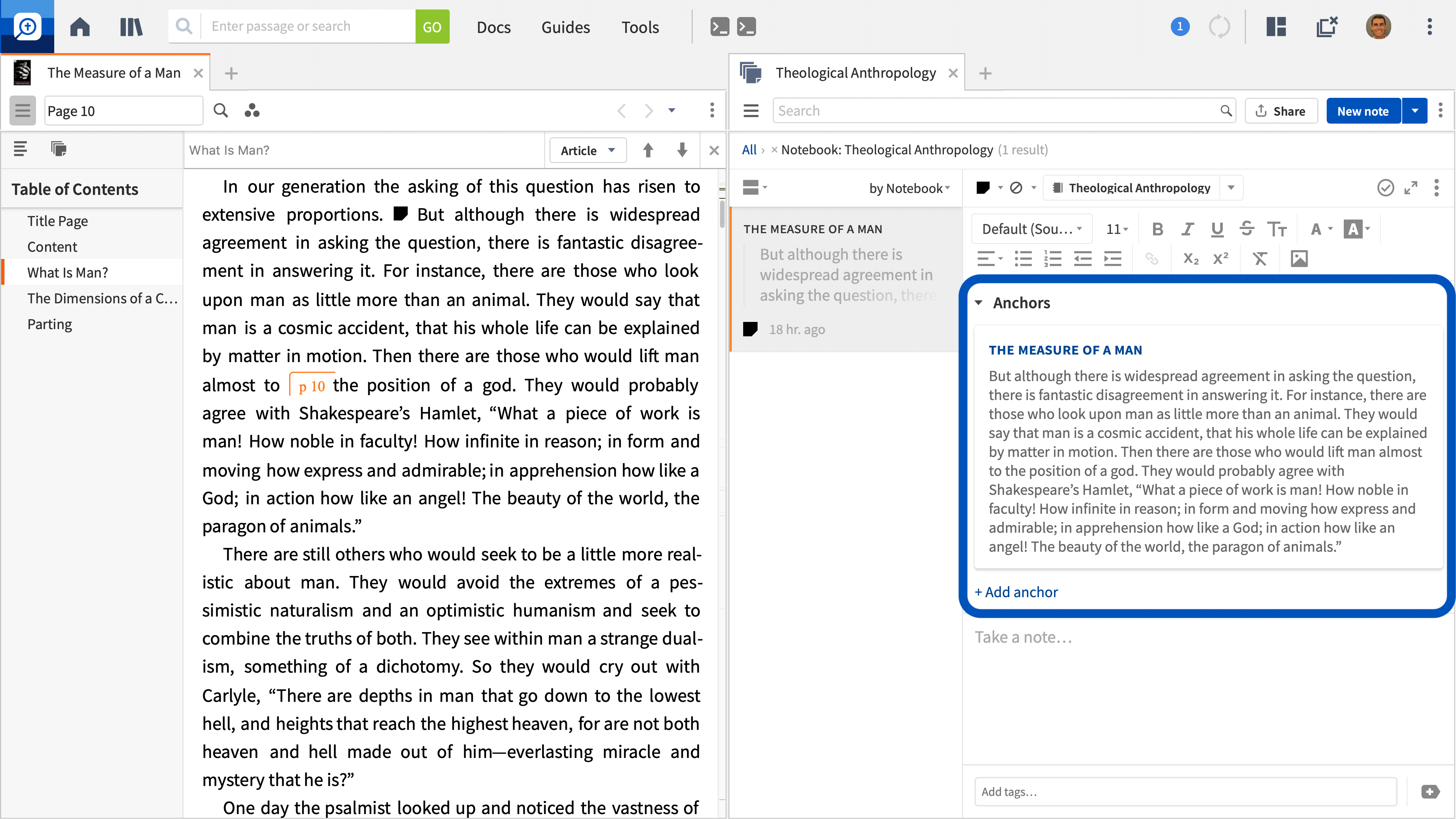Screen dimensions: 1456x819
Task: Open the history dropdown arrow in book panel
Action: [672, 110]
